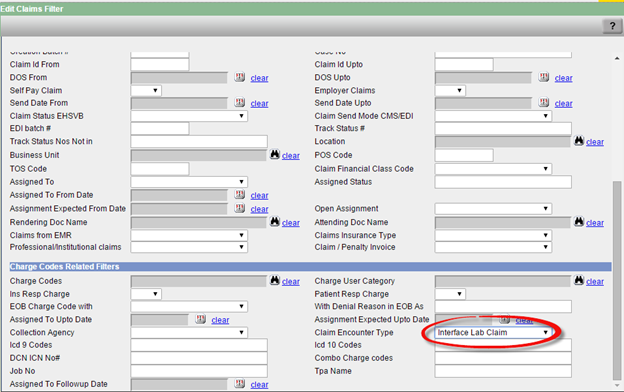Open the Open Assignment dropdown
This screenshot has width=624, height=392.
493,209
